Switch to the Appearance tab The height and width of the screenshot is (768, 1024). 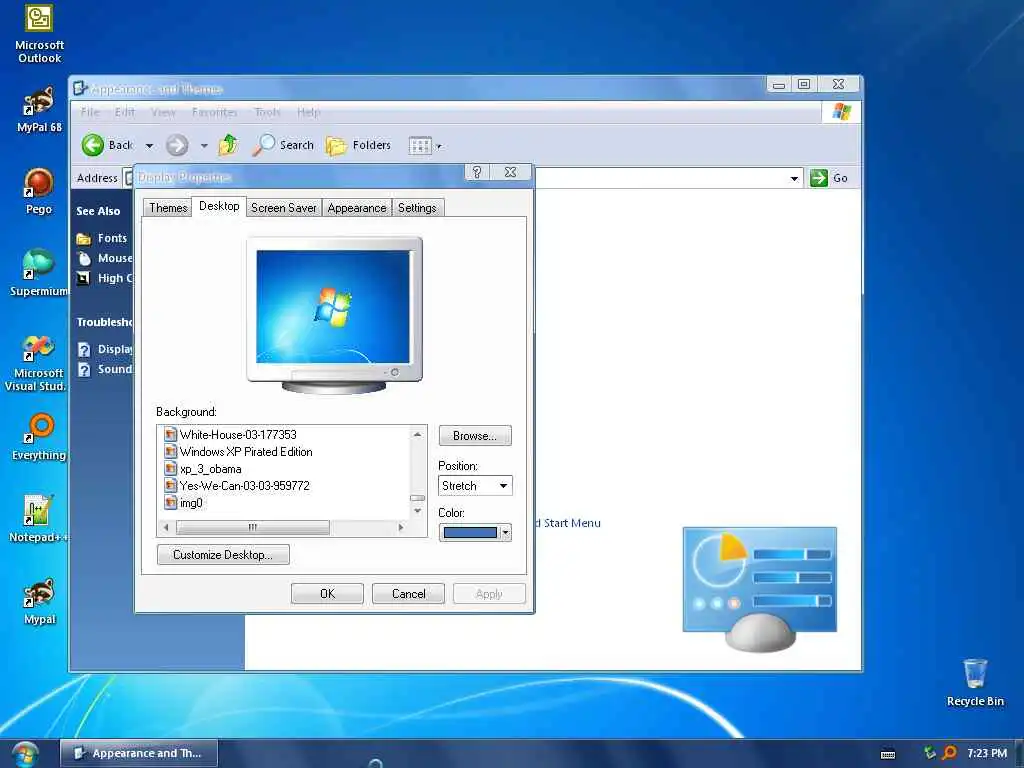coord(357,208)
